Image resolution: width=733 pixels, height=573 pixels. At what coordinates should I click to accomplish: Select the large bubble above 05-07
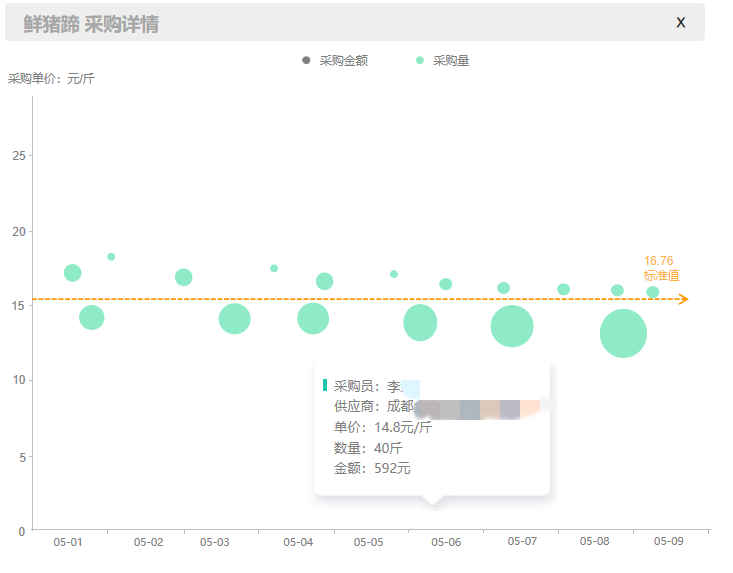coord(512,326)
